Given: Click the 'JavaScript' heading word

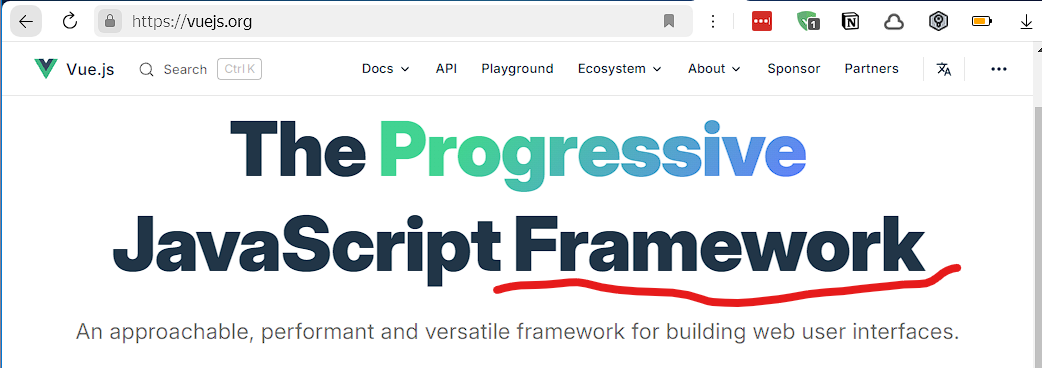Looking at the screenshot, I should tap(306, 250).
